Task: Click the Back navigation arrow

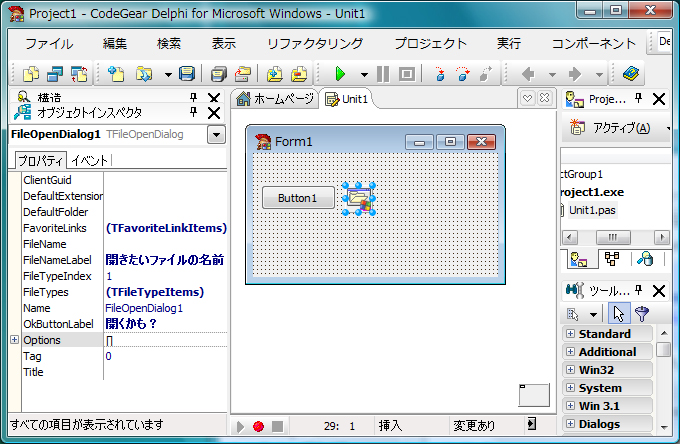Action: (528, 74)
